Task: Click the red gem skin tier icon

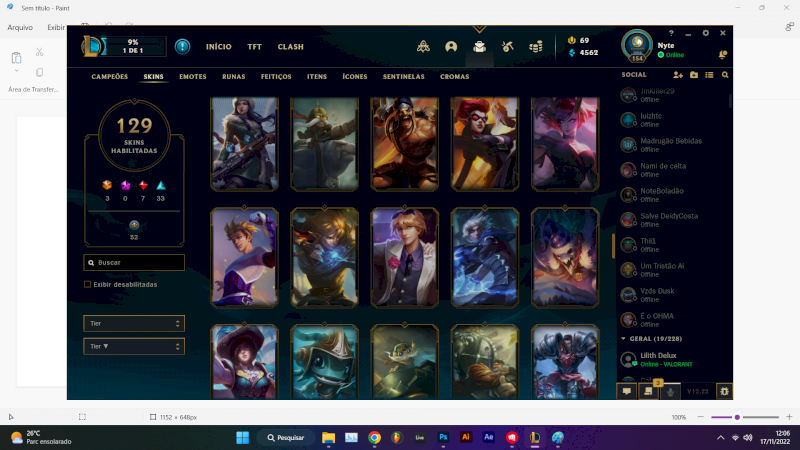Action: pyautogui.click(x=143, y=185)
